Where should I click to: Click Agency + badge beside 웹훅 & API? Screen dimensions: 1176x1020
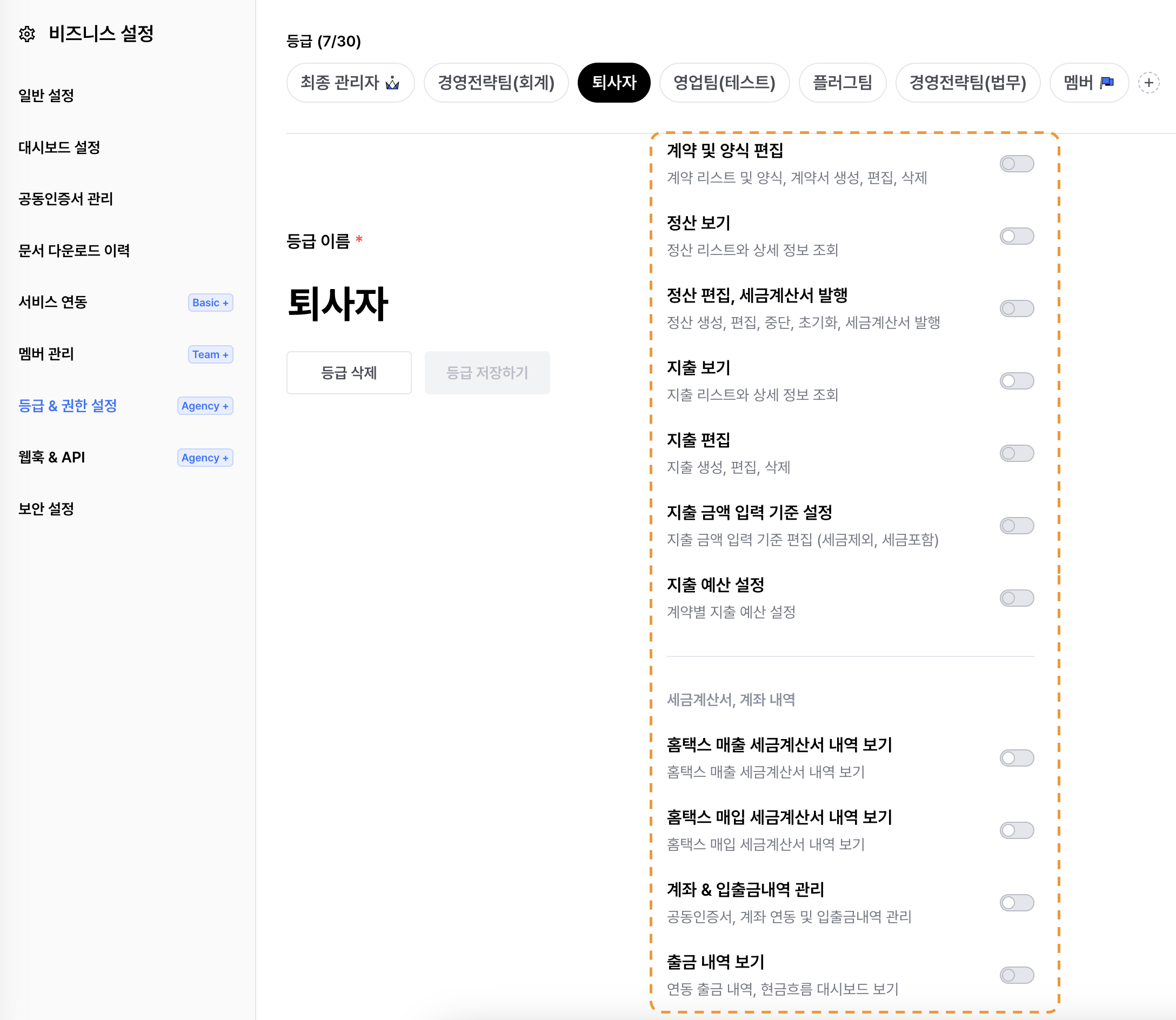pyautogui.click(x=205, y=458)
